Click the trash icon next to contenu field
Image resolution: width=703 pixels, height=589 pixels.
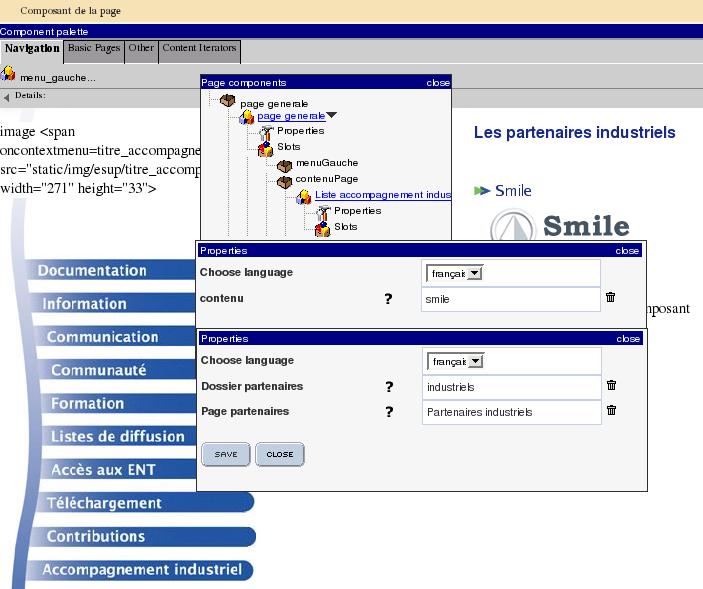(x=610, y=298)
